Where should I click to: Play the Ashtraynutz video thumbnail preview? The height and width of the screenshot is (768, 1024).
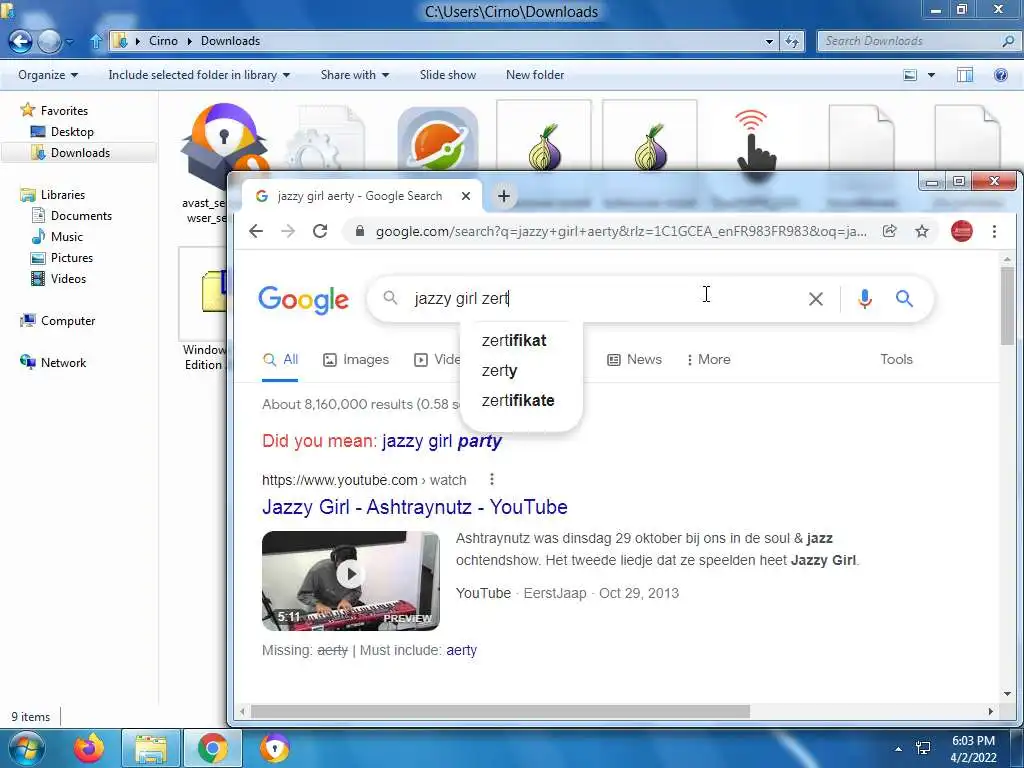point(351,581)
